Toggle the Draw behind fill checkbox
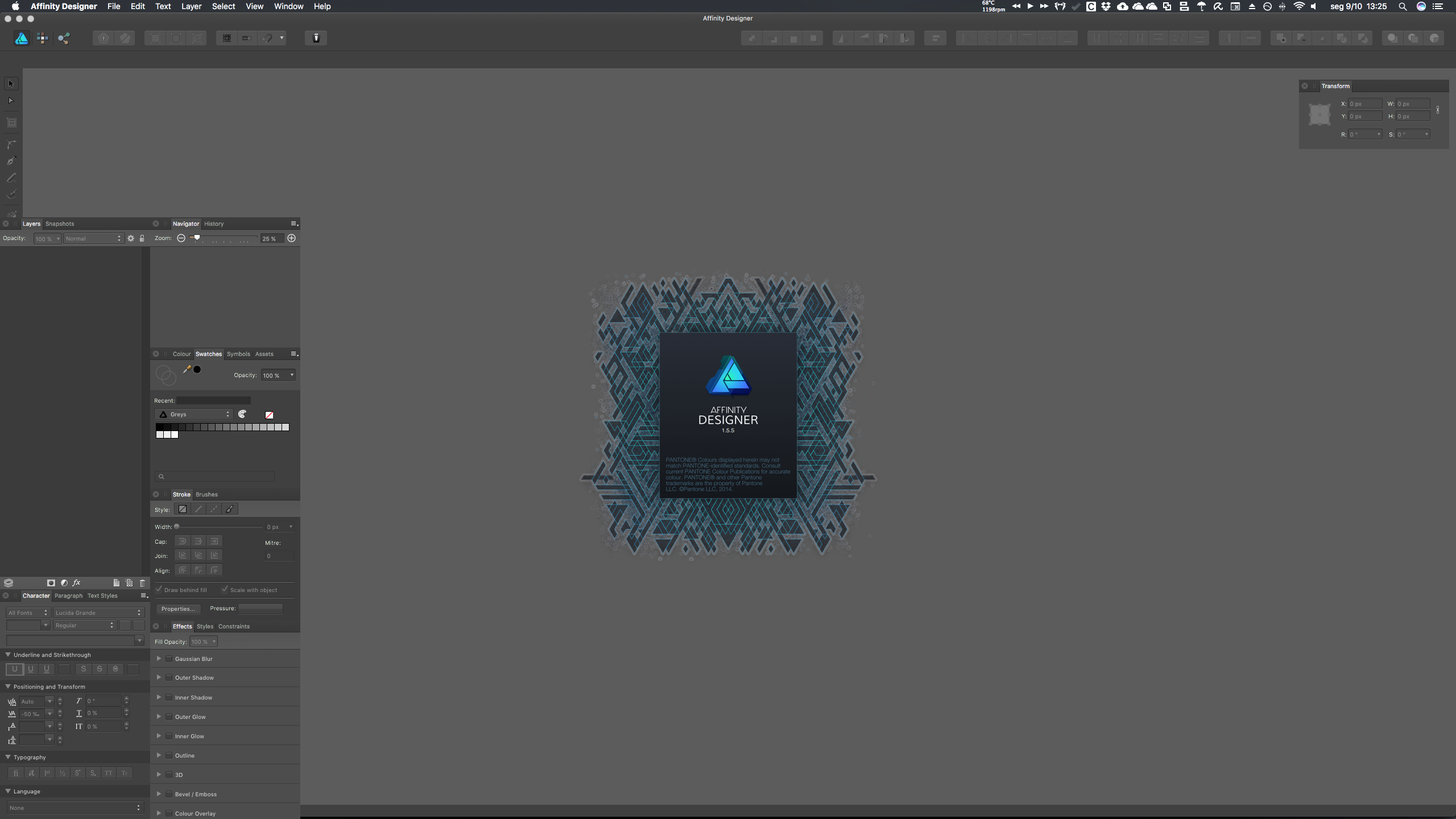The width and height of the screenshot is (1456, 819). coord(159,589)
